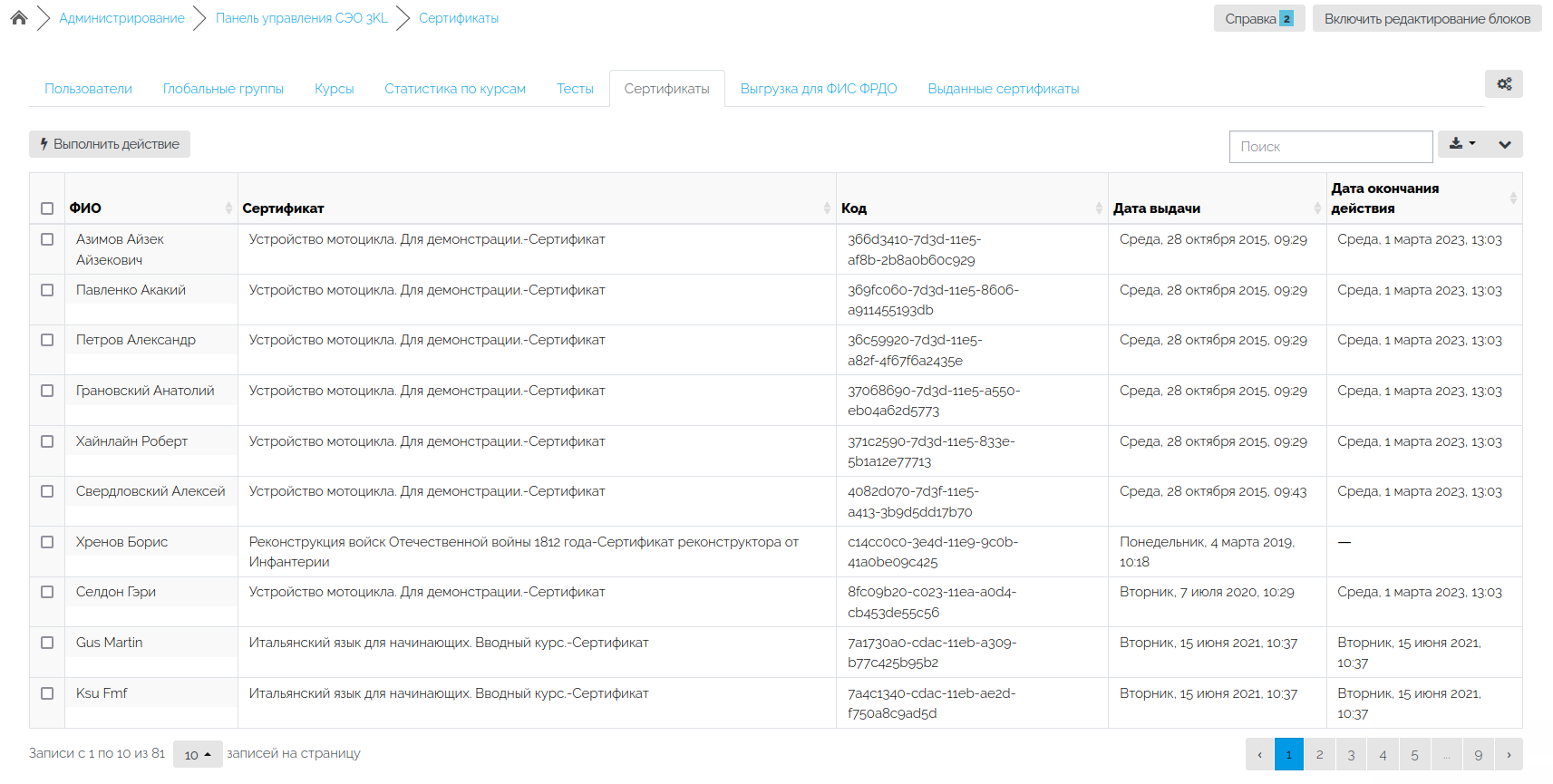Screen dimensions: 1553x784
Task: Switch to the Пользователи tab
Action: pyautogui.click(x=88, y=89)
